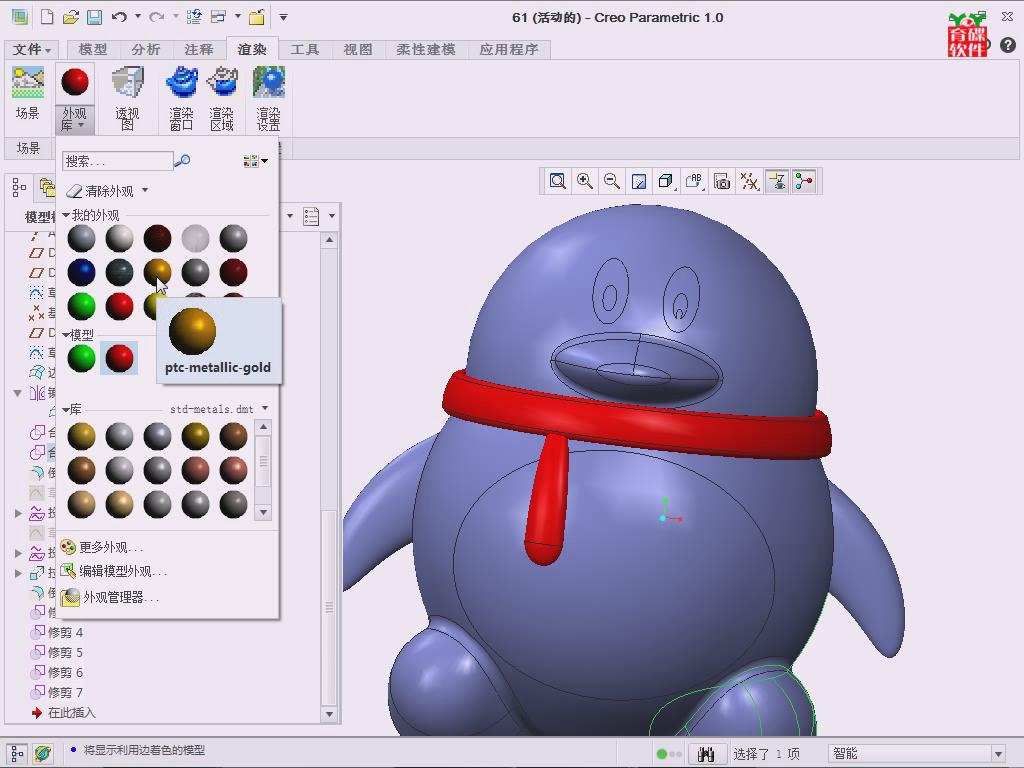
Task: Open the 文件 file menu
Action: click(x=31, y=49)
